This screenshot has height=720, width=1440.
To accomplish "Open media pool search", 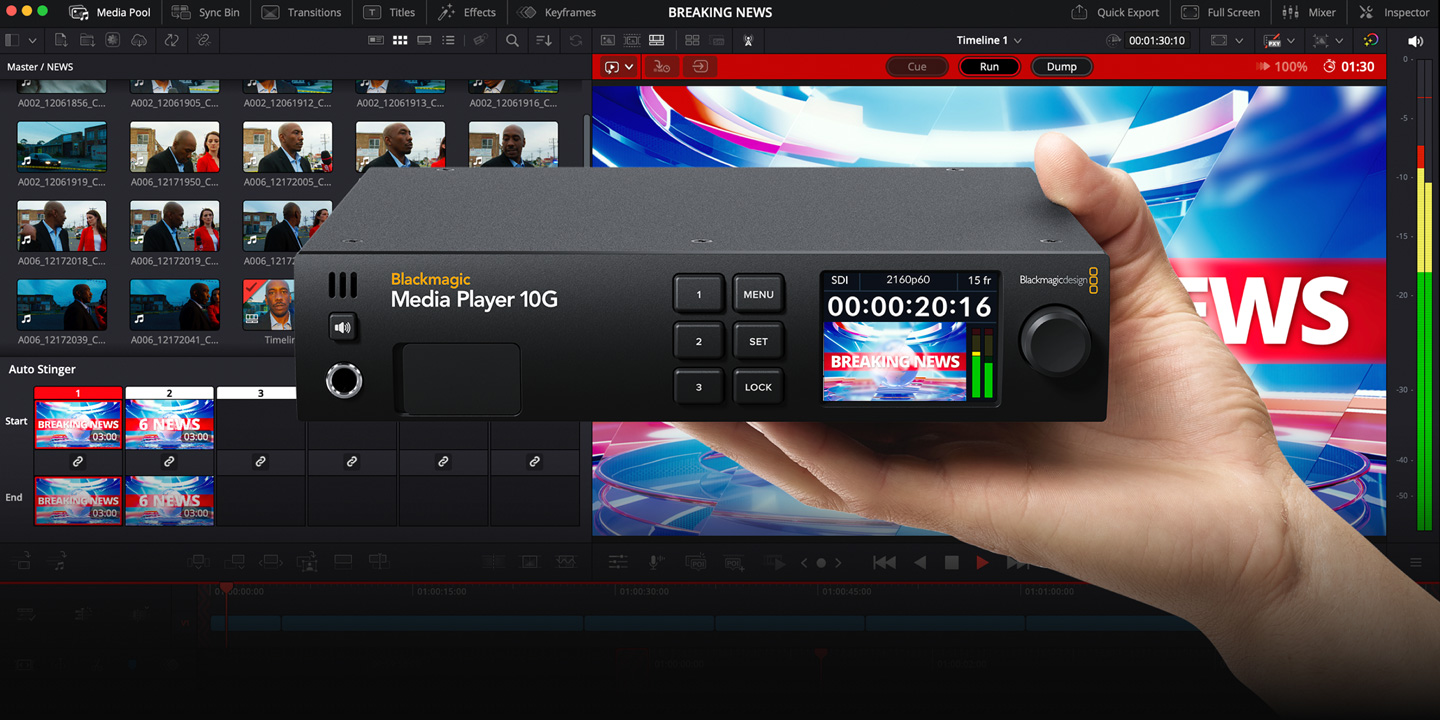I will tap(512, 40).
